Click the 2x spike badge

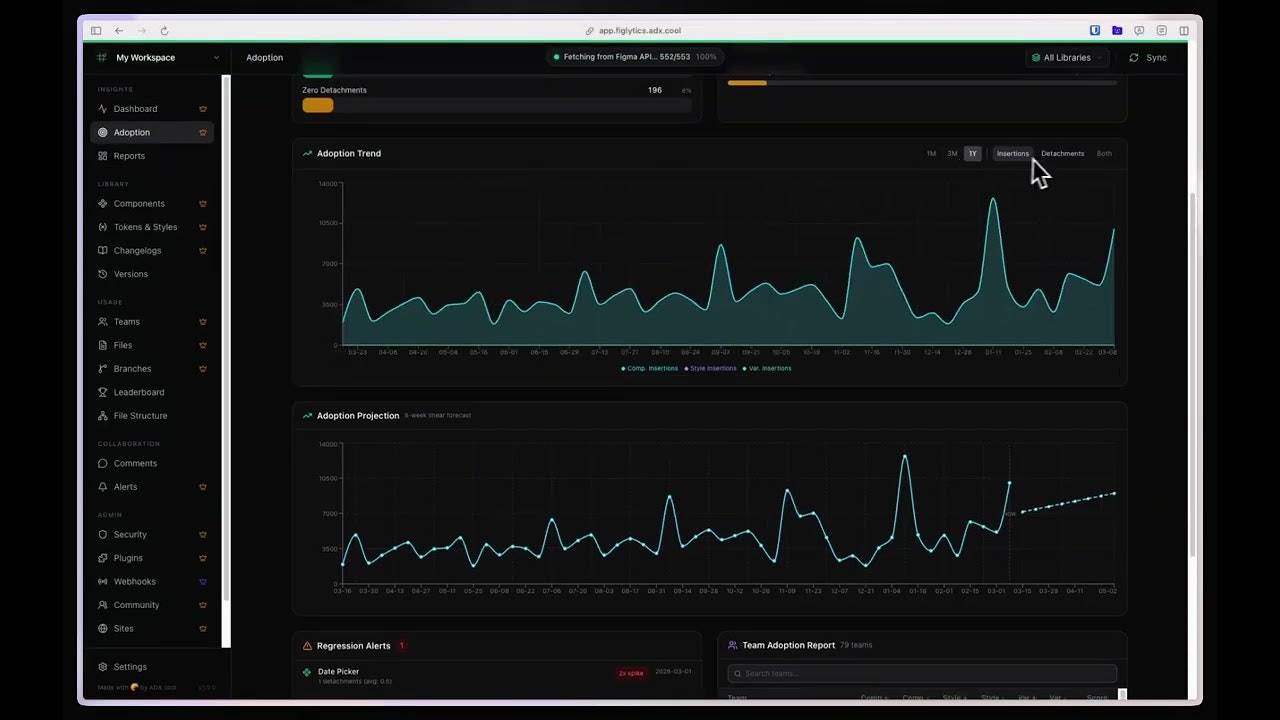[630, 673]
